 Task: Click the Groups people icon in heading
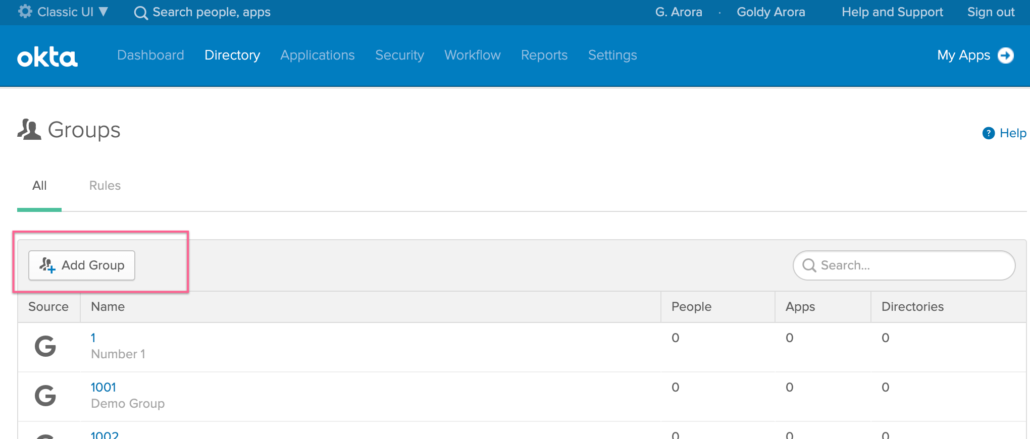29,130
